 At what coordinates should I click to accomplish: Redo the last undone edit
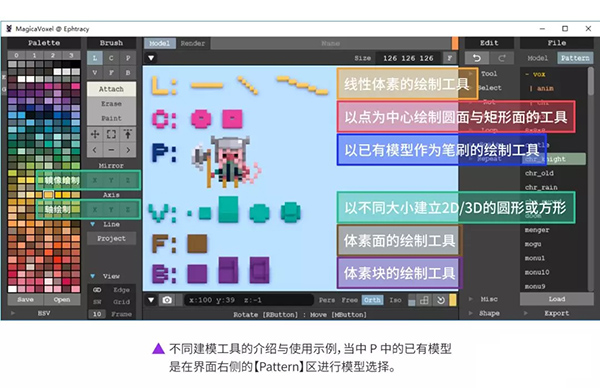point(502,58)
